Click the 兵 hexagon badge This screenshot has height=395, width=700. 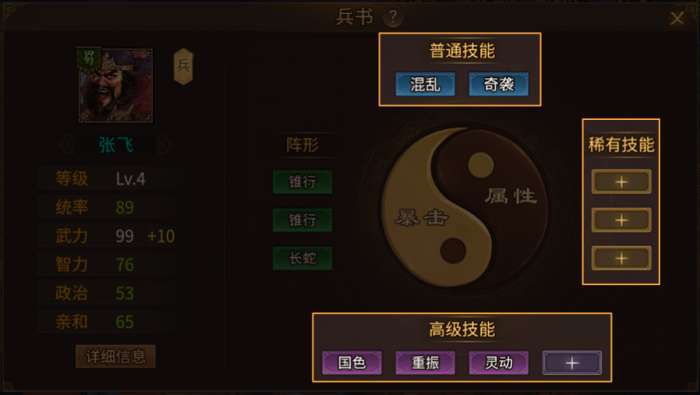click(x=183, y=67)
